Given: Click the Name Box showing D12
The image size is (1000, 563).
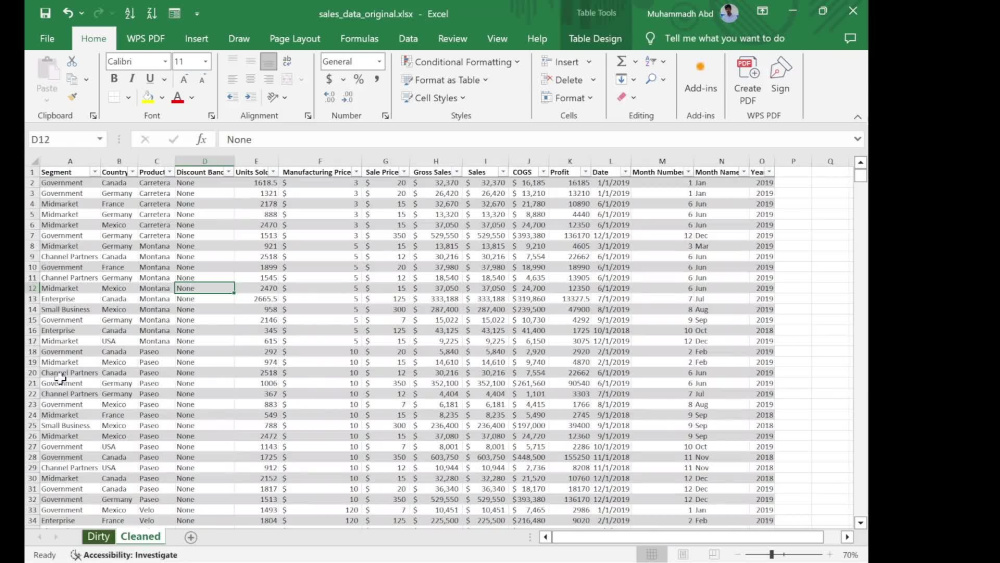Looking at the screenshot, I should [66, 139].
